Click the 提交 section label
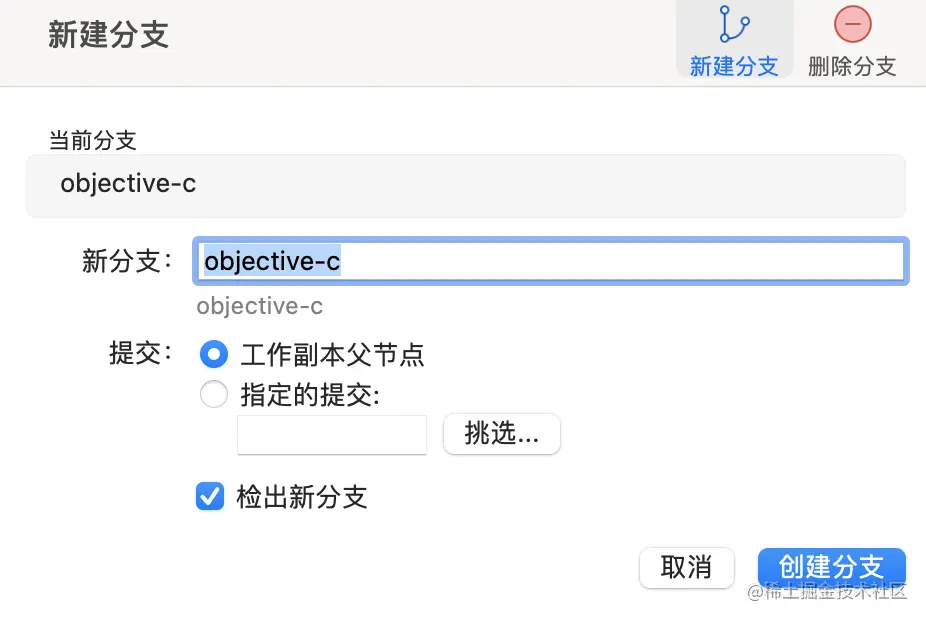The height and width of the screenshot is (620, 926). (x=140, y=352)
